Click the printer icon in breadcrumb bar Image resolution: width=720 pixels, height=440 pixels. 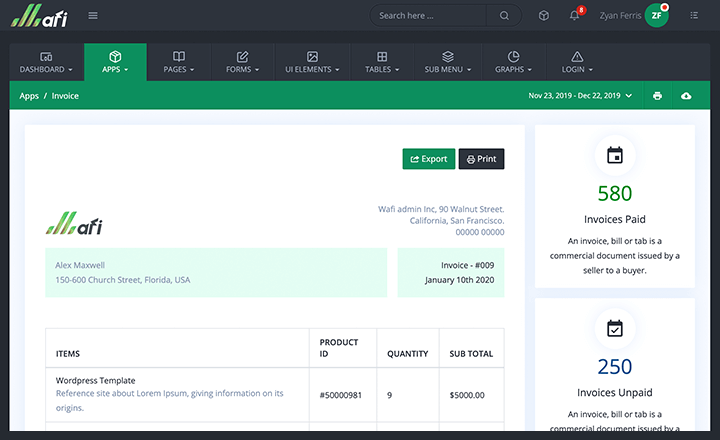[x=657, y=96]
